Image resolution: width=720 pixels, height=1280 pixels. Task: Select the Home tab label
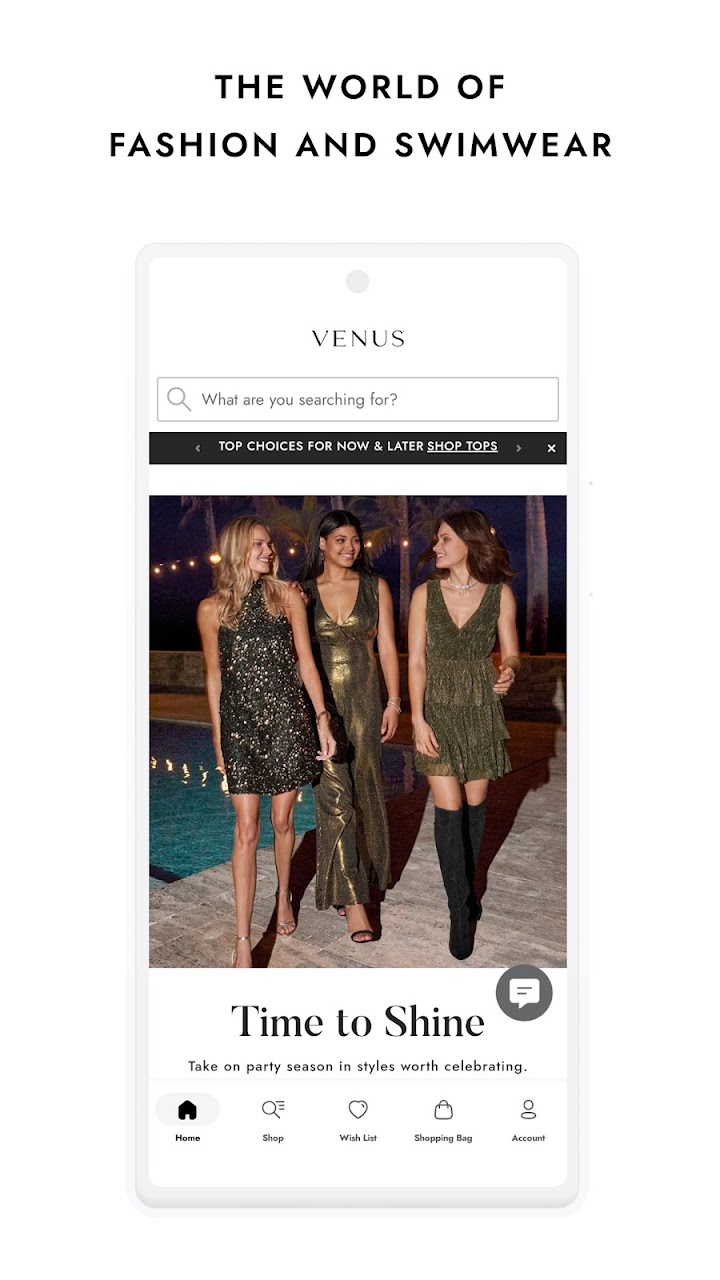coord(187,1138)
